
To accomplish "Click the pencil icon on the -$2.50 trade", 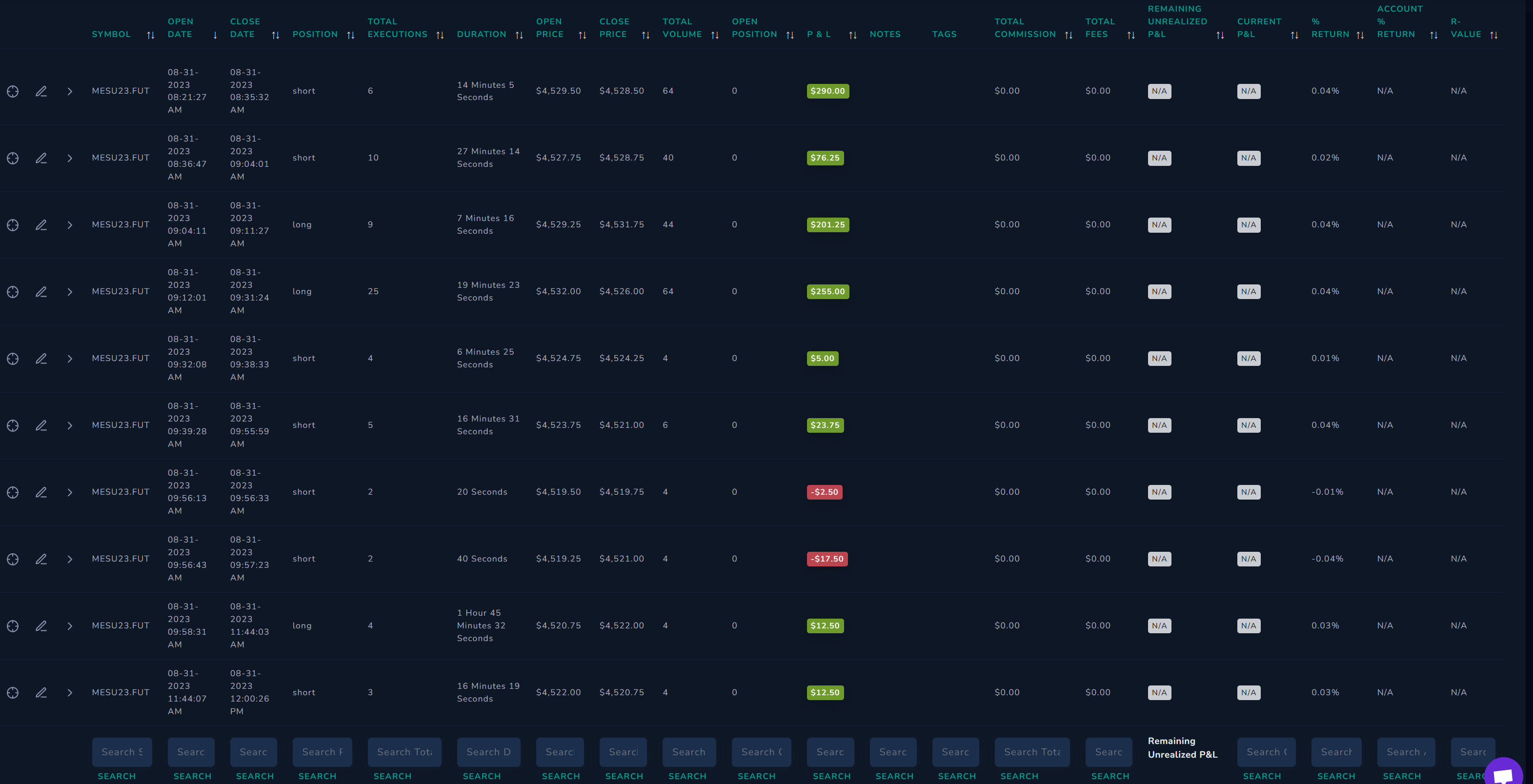I will tap(41, 493).
